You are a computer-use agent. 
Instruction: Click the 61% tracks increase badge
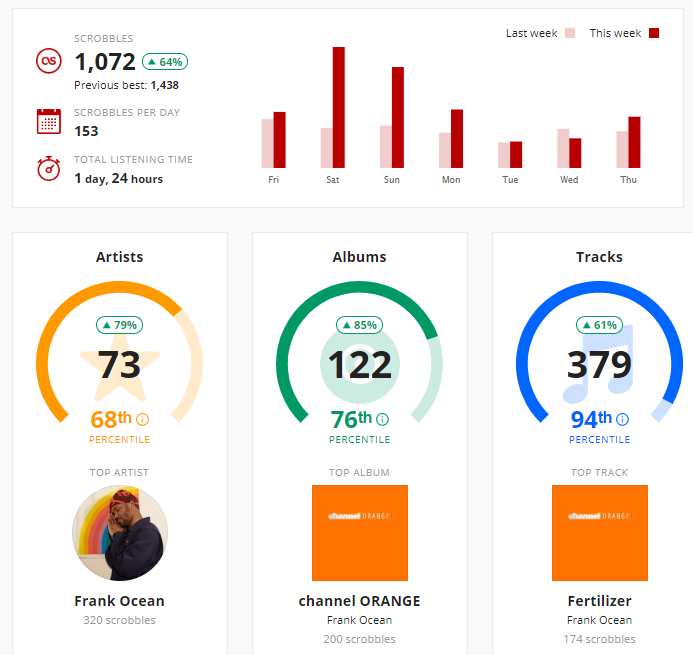(599, 325)
